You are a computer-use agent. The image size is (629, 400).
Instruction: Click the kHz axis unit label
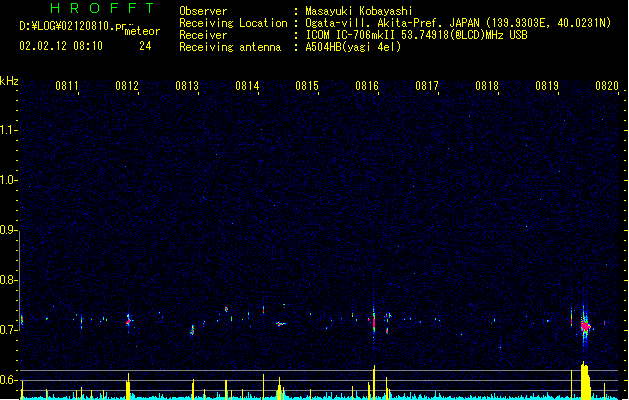pyautogui.click(x=9, y=81)
